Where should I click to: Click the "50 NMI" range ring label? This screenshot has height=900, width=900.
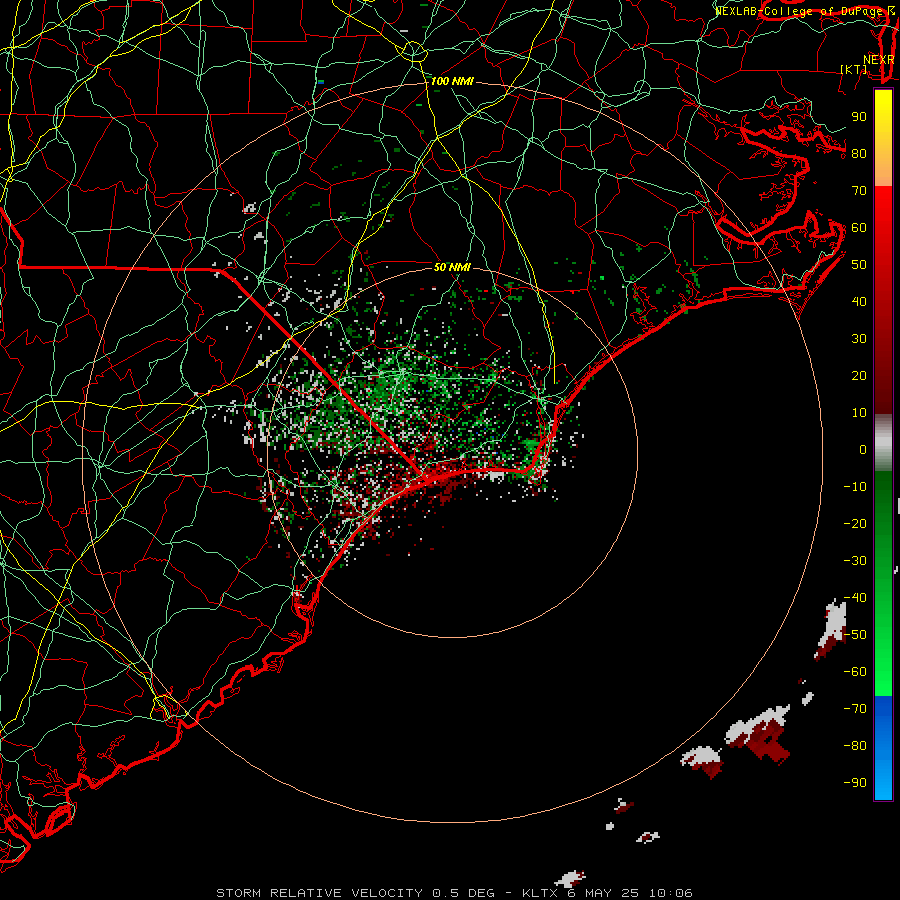pos(452,267)
